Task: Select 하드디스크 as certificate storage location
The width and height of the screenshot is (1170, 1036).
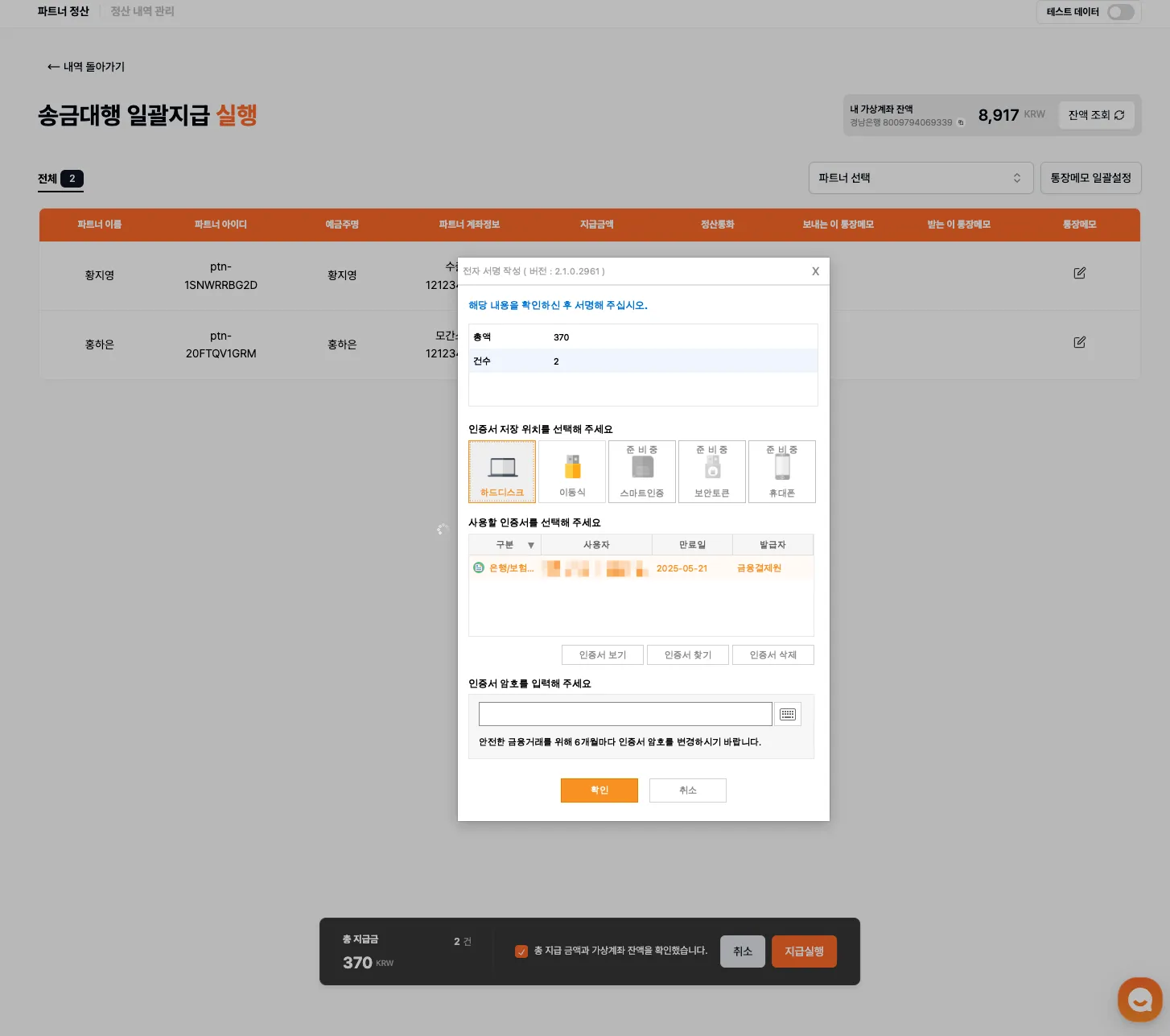Action: coord(501,471)
